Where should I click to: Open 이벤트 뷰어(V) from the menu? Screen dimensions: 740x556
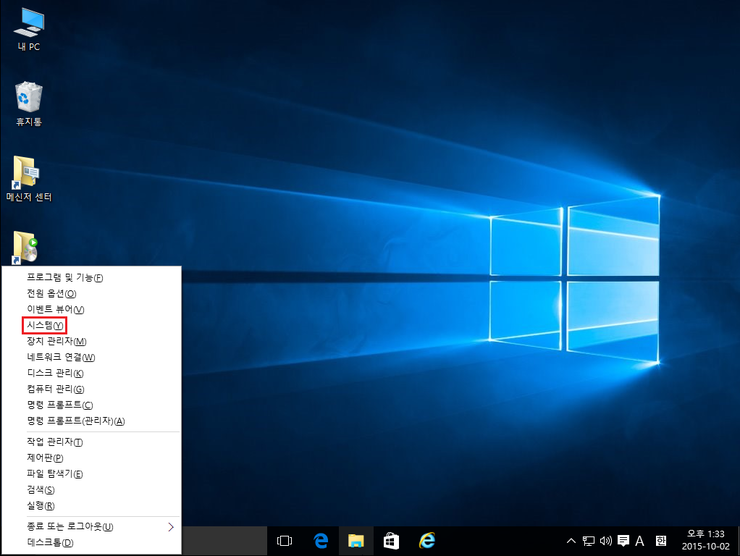coord(92,310)
